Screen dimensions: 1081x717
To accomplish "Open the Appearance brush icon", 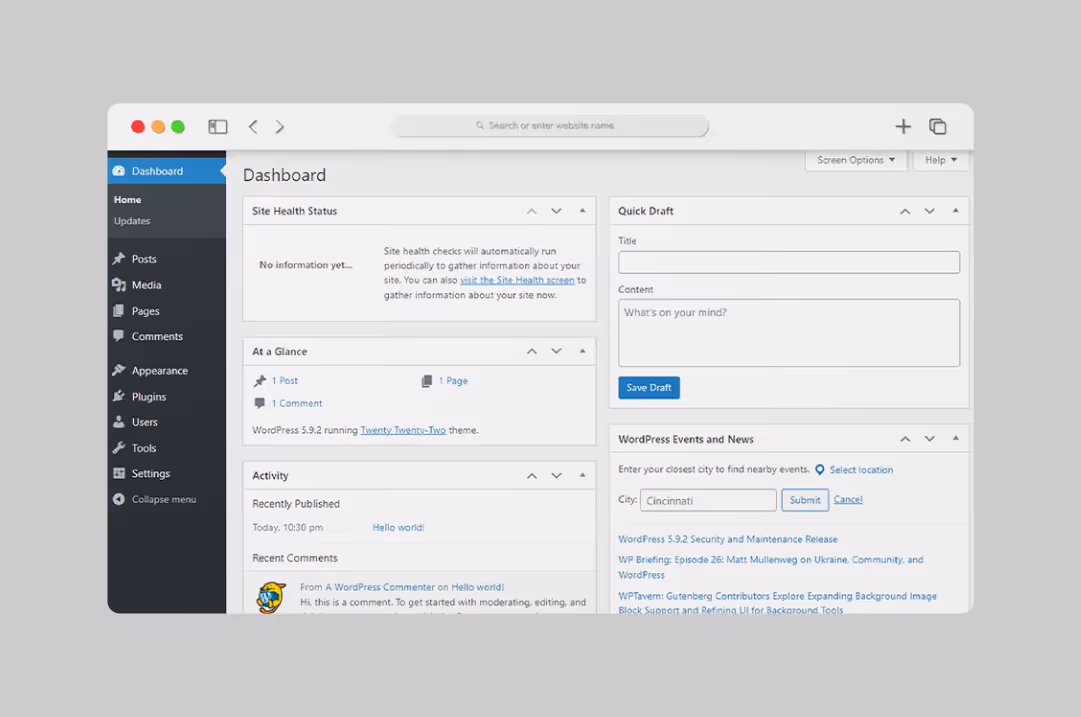I will (x=119, y=370).
